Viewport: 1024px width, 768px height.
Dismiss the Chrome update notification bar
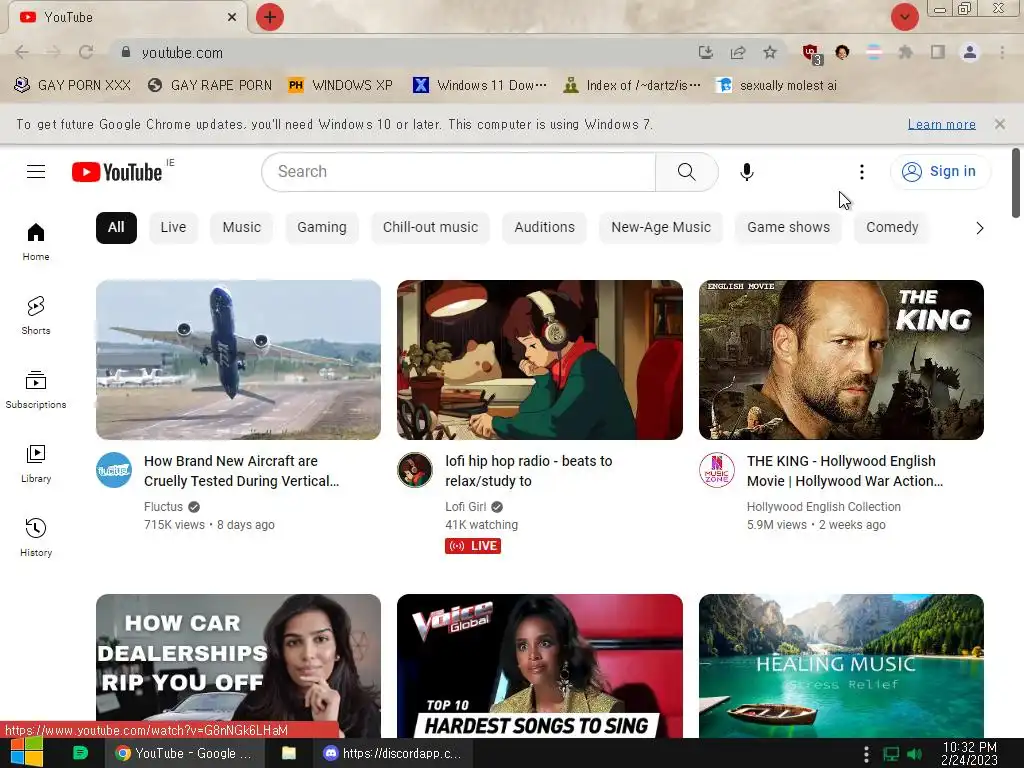[x=999, y=123]
